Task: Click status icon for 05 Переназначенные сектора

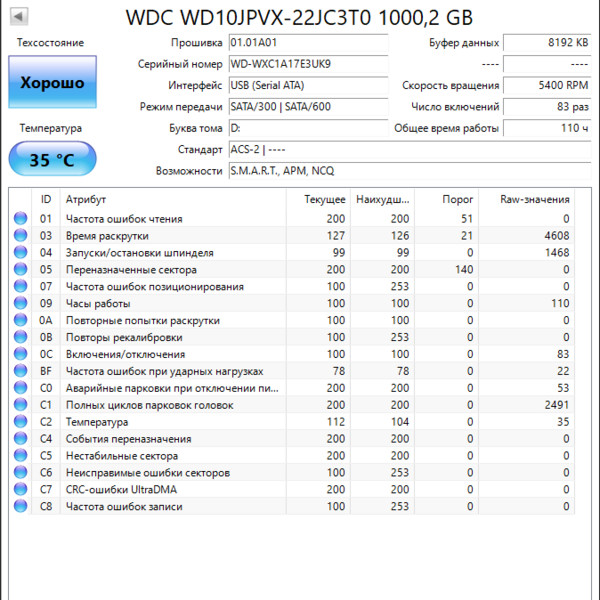Action: tap(20, 269)
